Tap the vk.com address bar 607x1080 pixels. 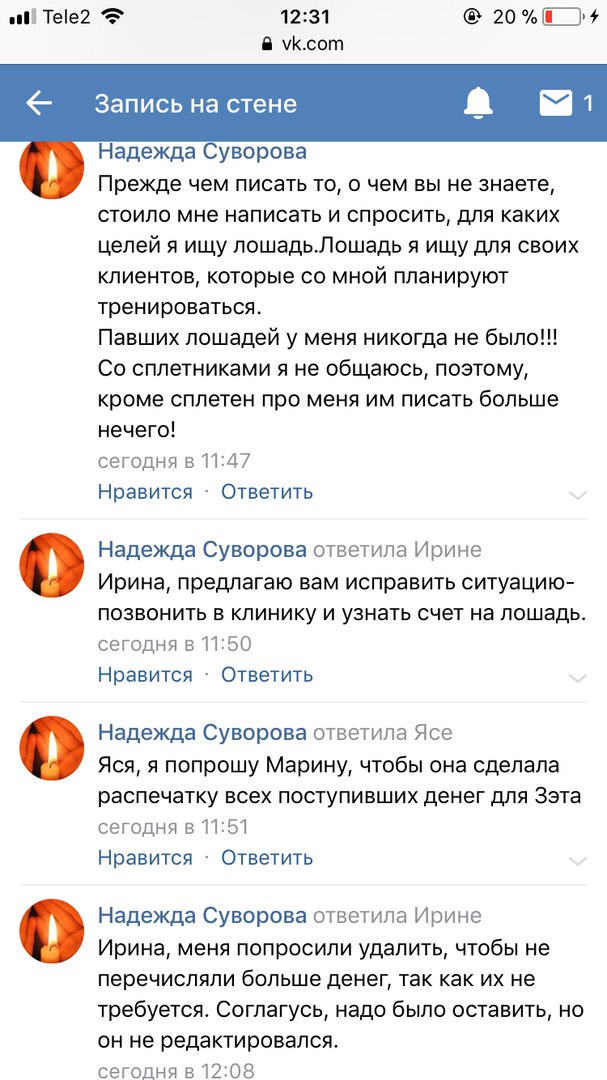[x=310, y=44]
